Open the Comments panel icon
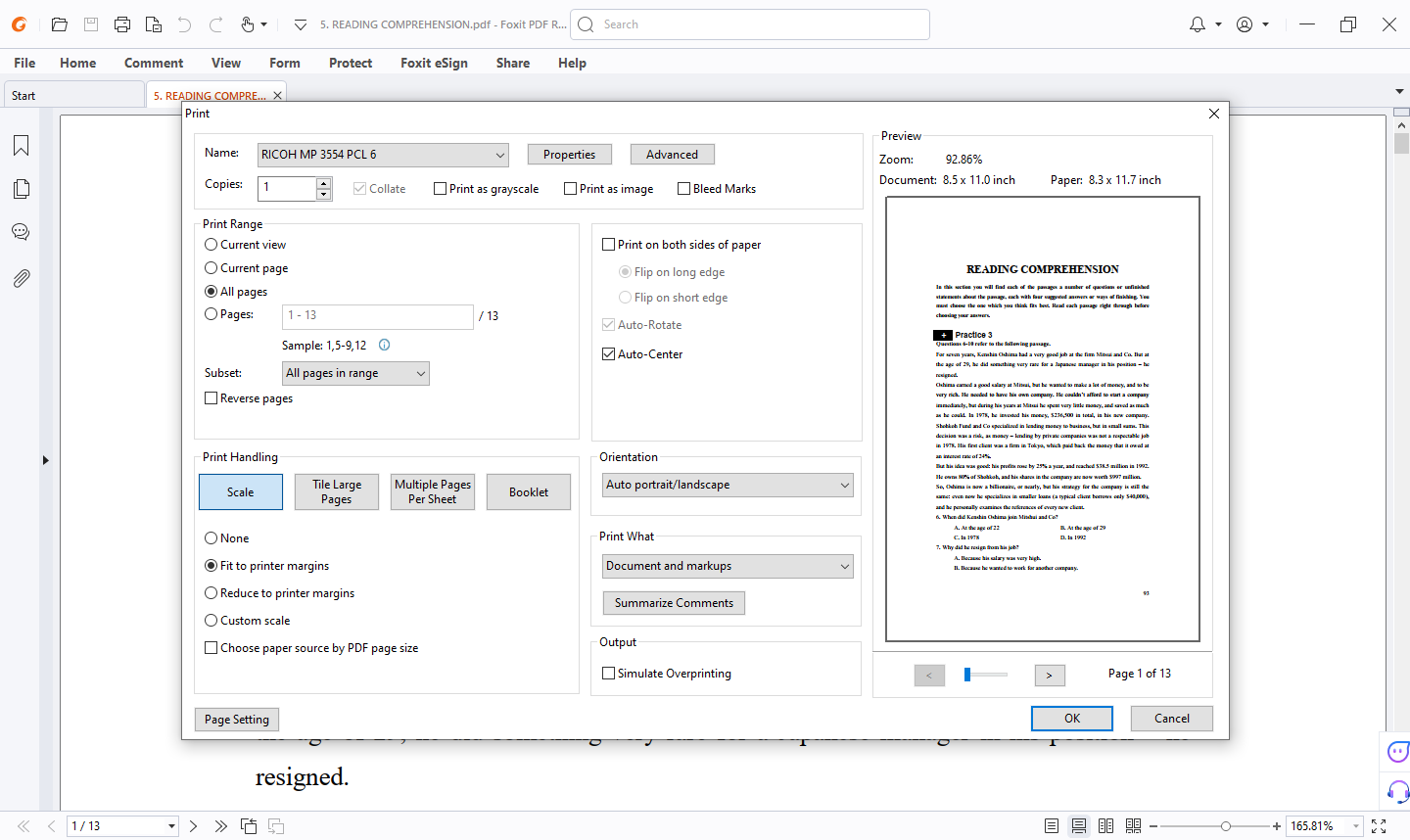Screen dimensions: 1410x840 point(21,232)
